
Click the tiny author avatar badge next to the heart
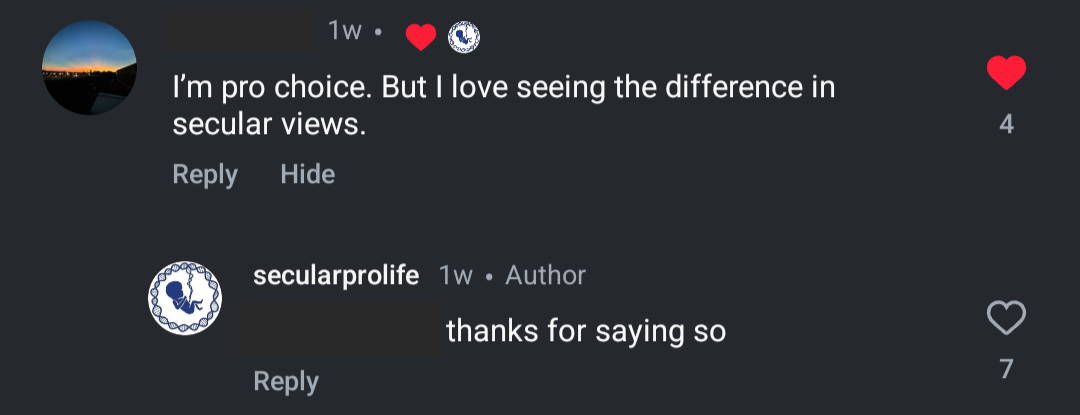click(463, 37)
